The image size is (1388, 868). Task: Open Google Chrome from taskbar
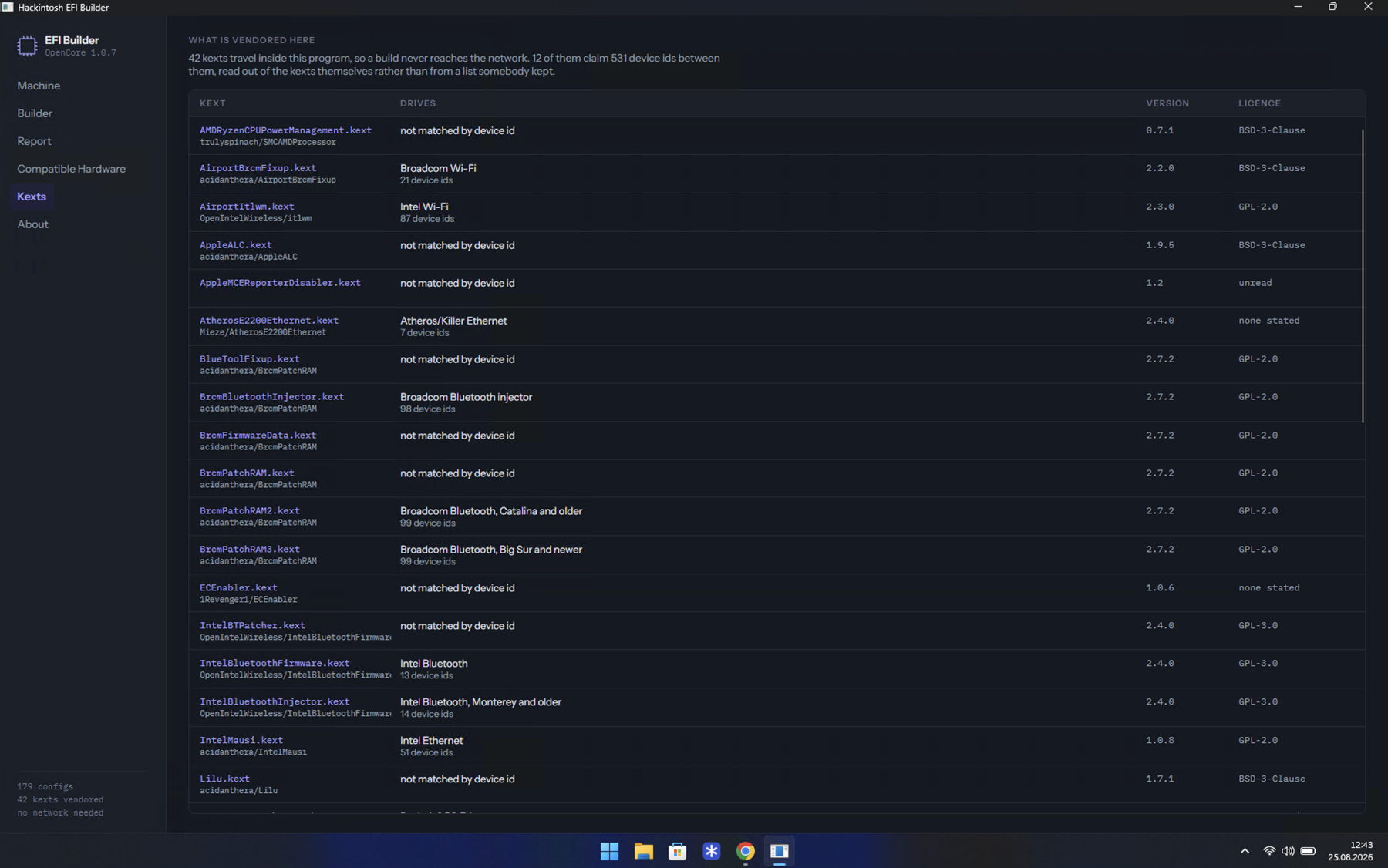pos(745,851)
